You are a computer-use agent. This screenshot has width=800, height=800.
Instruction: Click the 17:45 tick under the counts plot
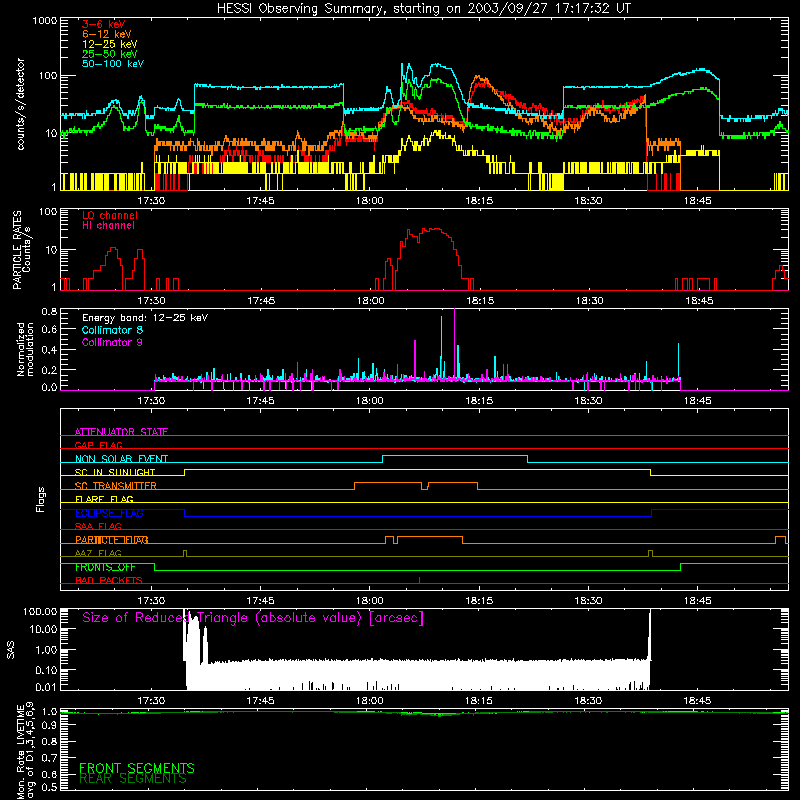[260, 201]
